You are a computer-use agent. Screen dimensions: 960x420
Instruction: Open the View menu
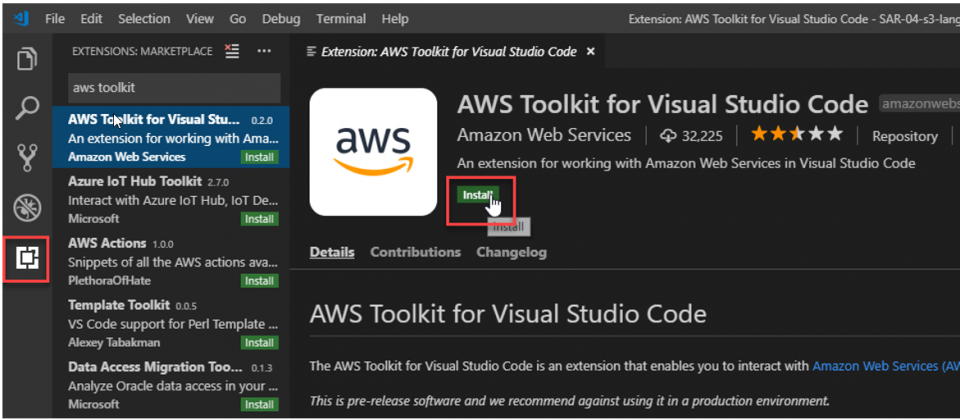click(200, 19)
